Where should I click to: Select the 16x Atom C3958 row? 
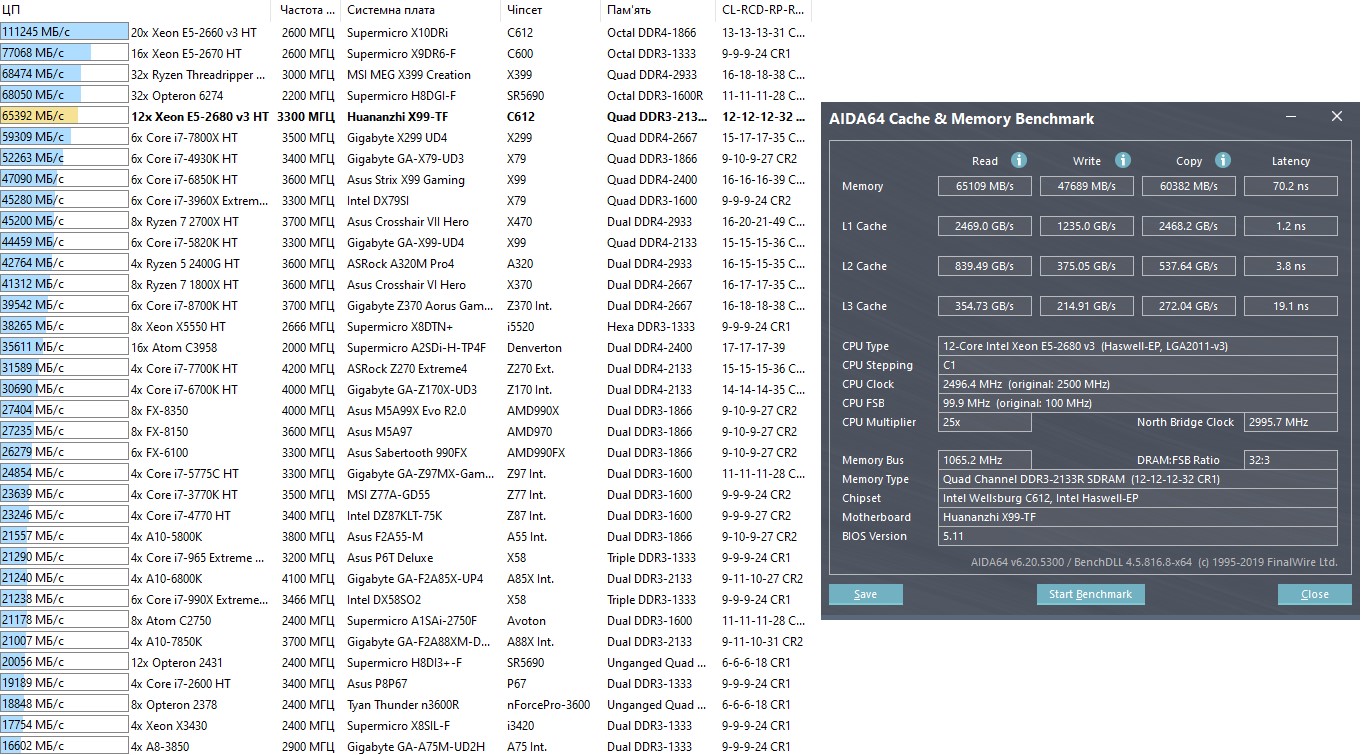point(405,347)
